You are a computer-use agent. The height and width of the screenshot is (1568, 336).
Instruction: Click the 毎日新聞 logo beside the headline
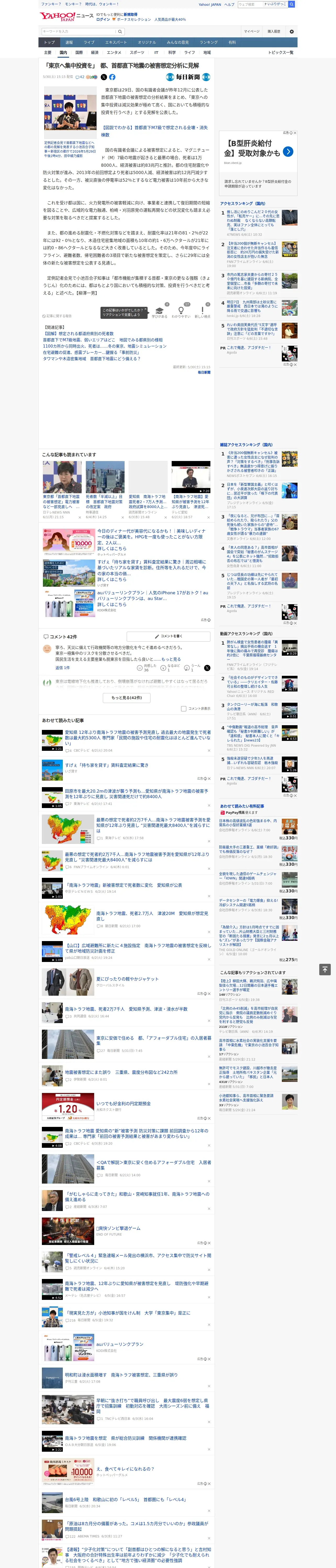pyautogui.click(x=188, y=77)
